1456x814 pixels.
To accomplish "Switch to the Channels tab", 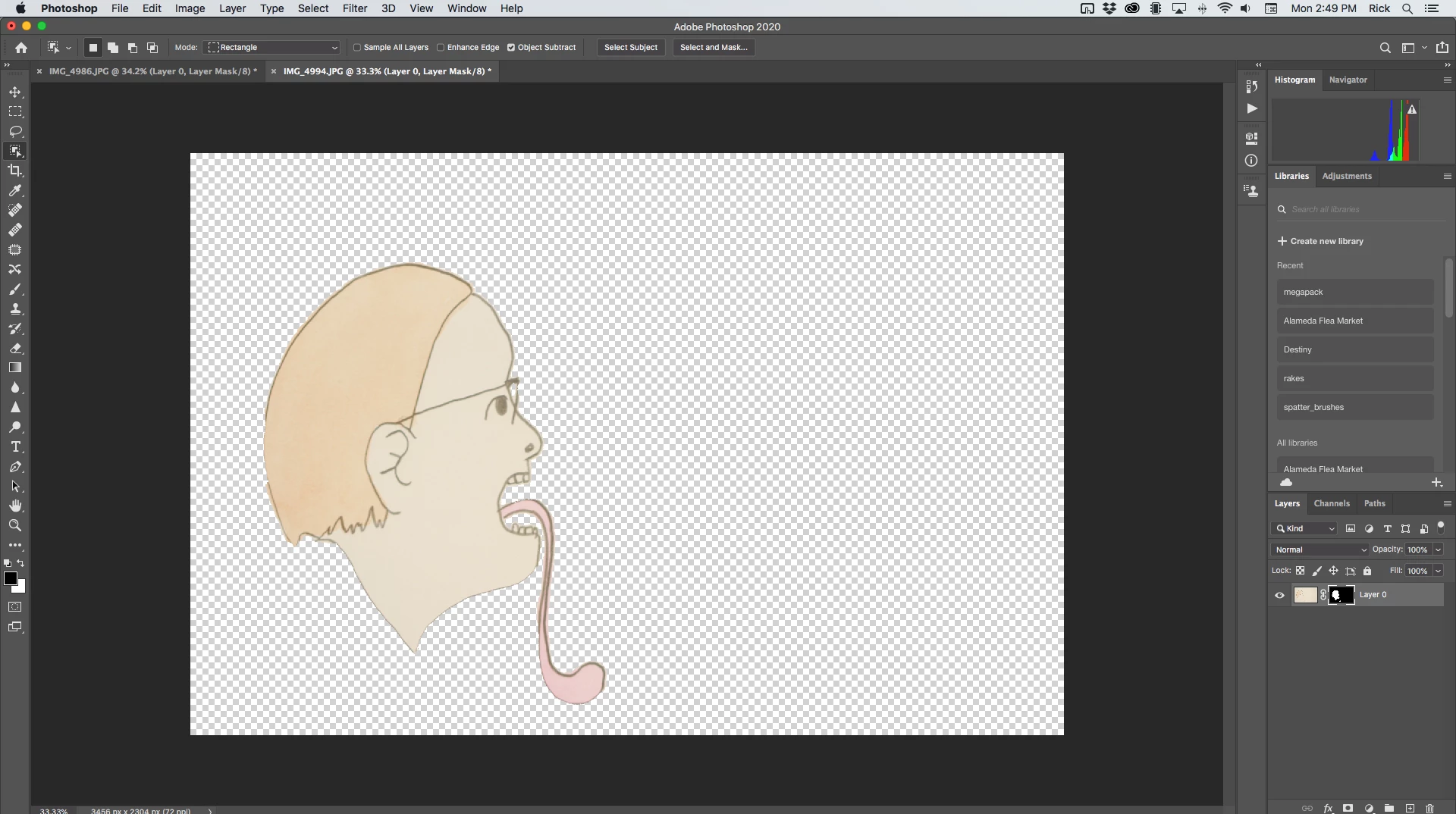I will pos(1332,503).
